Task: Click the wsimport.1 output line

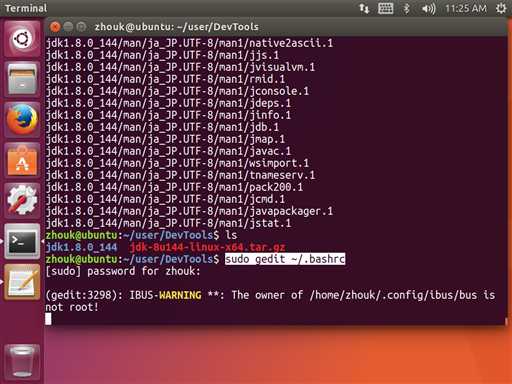Action: tap(177, 163)
